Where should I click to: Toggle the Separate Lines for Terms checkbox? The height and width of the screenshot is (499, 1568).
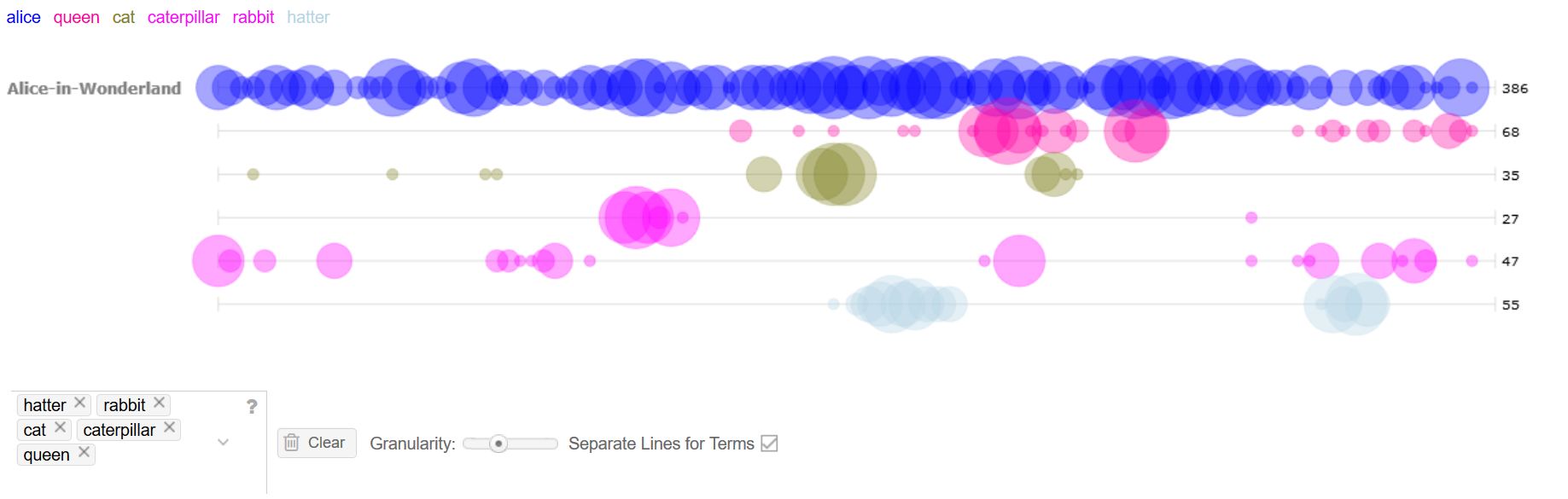(771, 444)
